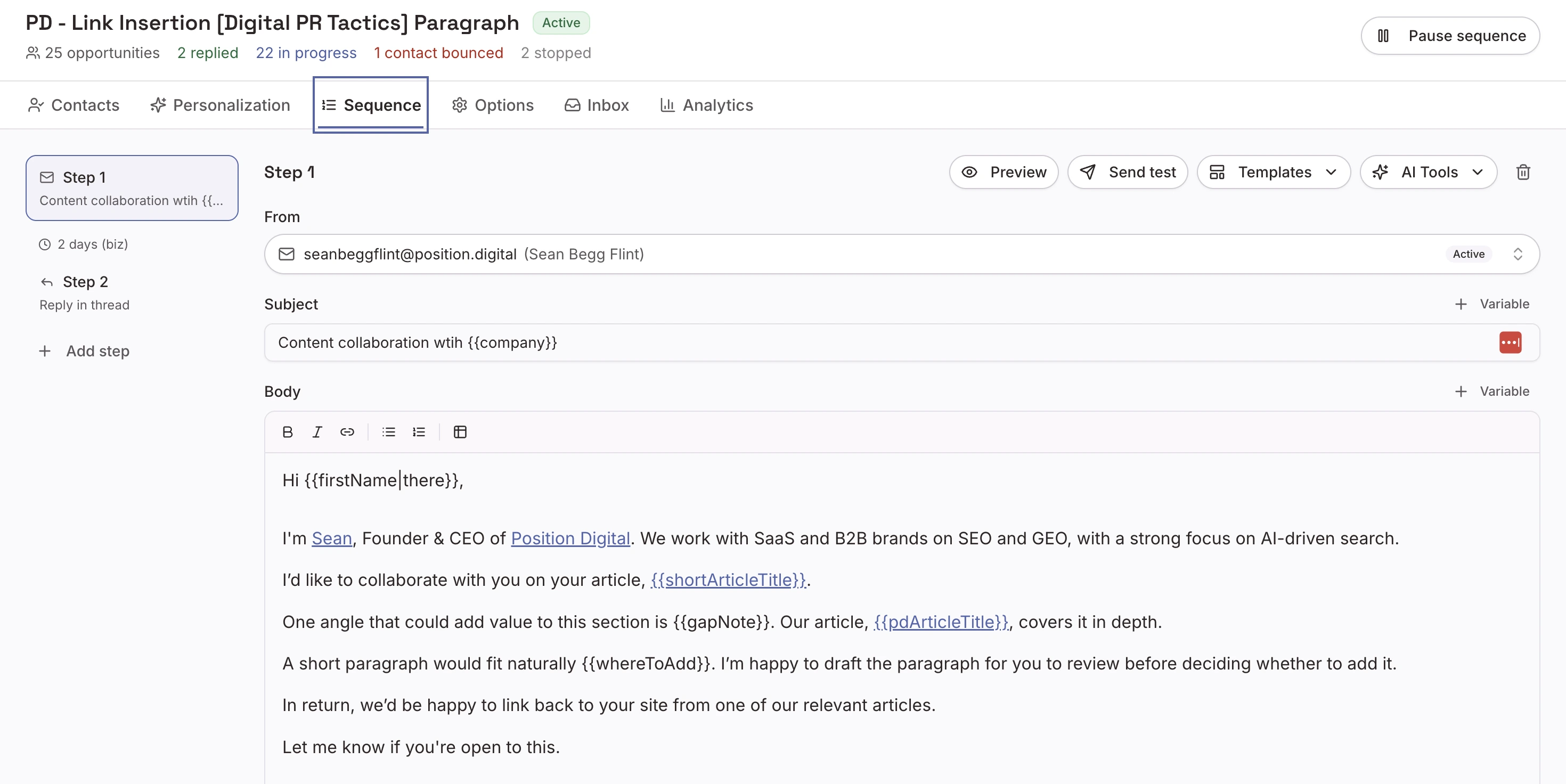Screen dimensions: 1566x784
Task: Click the Active status badge by title
Action: (560, 22)
